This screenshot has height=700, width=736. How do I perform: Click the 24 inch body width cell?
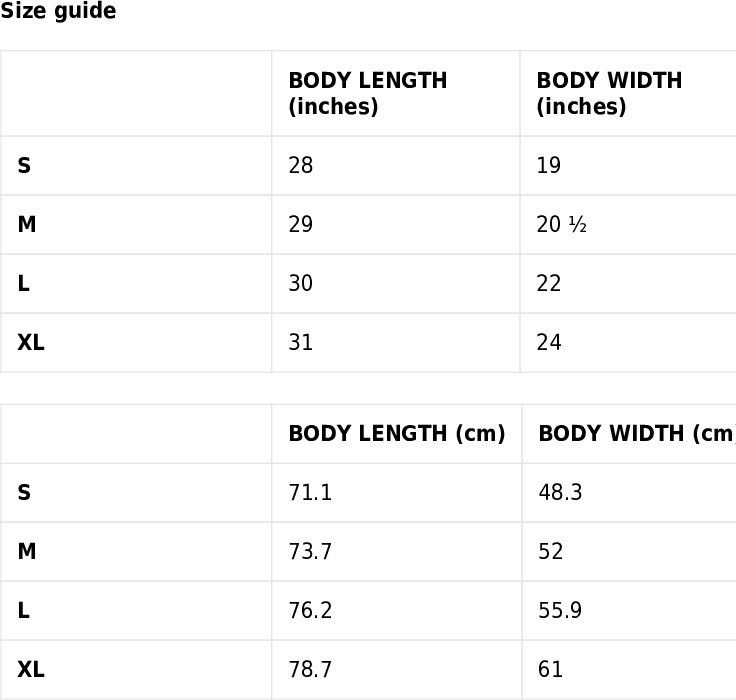click(x=549, y=343)
